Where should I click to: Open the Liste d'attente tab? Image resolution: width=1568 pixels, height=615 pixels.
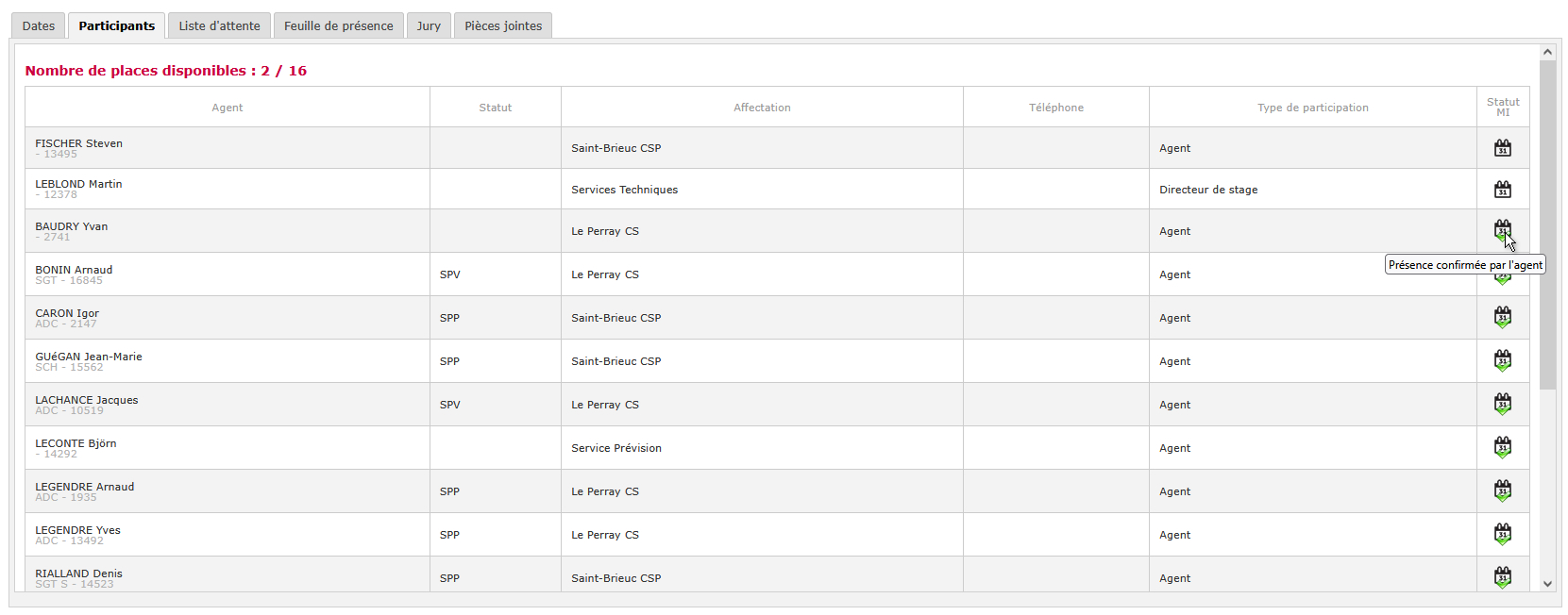coord(219,25)
